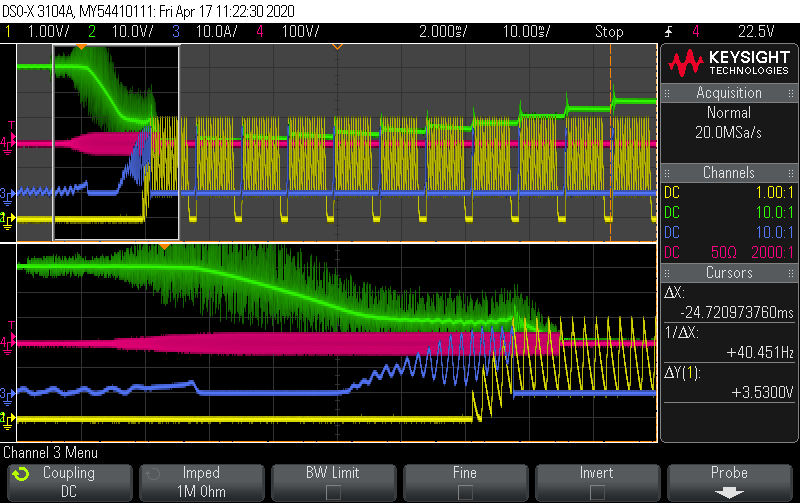Open the Cursors panel header
The height and width of the screenshot is (503, 800).
(729, 273)
